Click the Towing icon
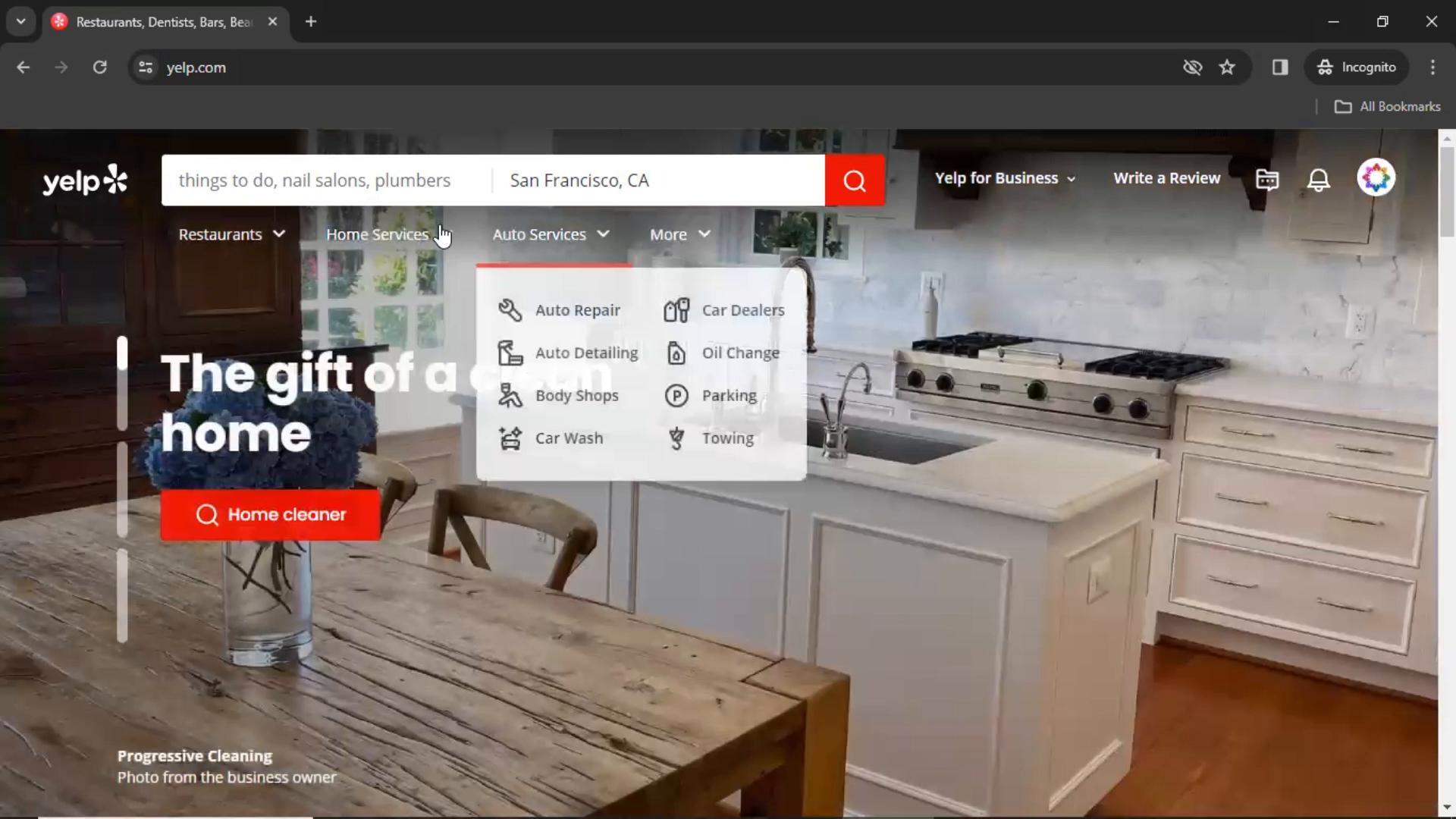The image size is (1456, 819). (677, 438)
